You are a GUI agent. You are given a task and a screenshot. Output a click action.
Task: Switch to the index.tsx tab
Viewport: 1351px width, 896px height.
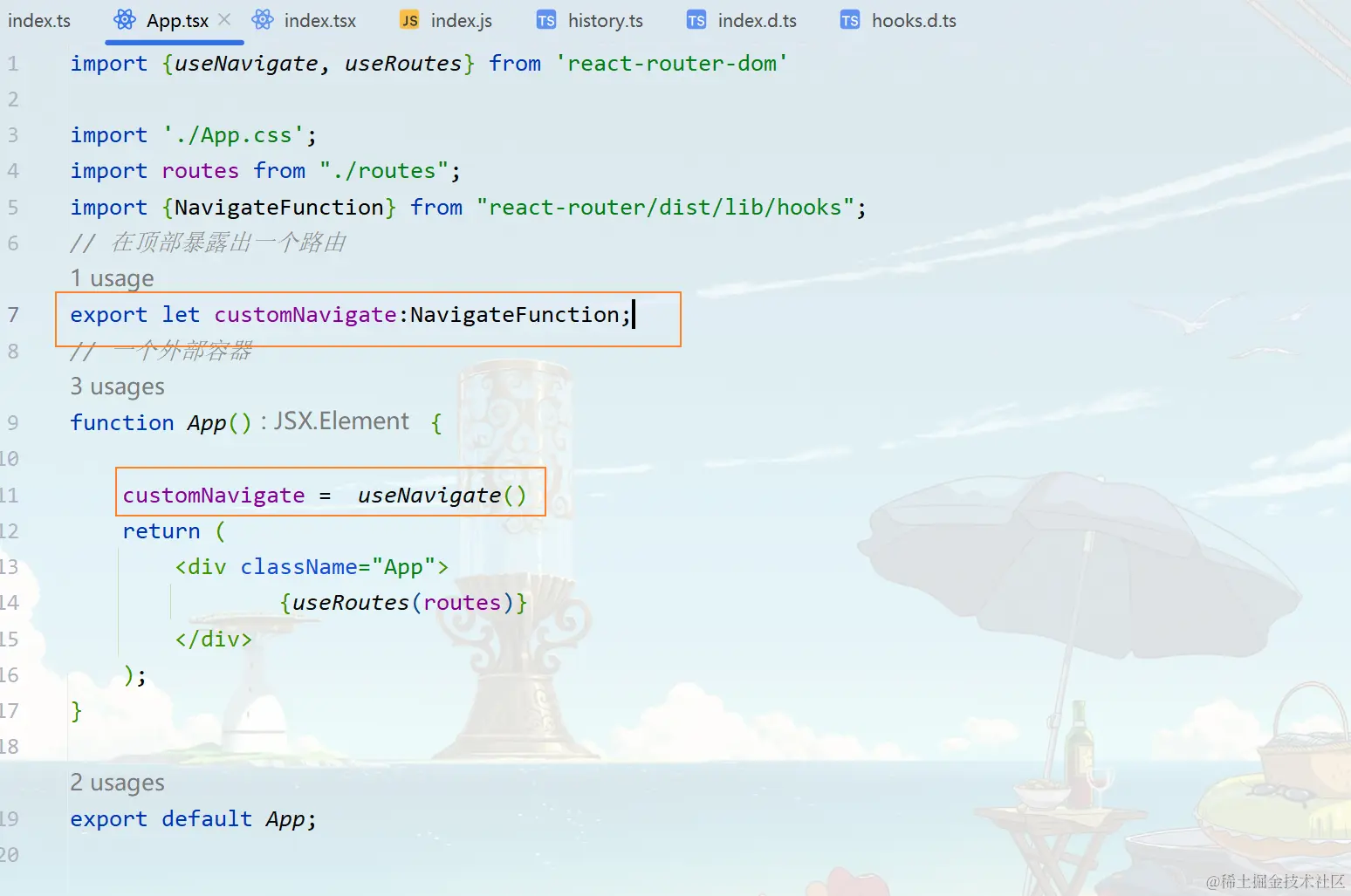[x=319, y=19]
